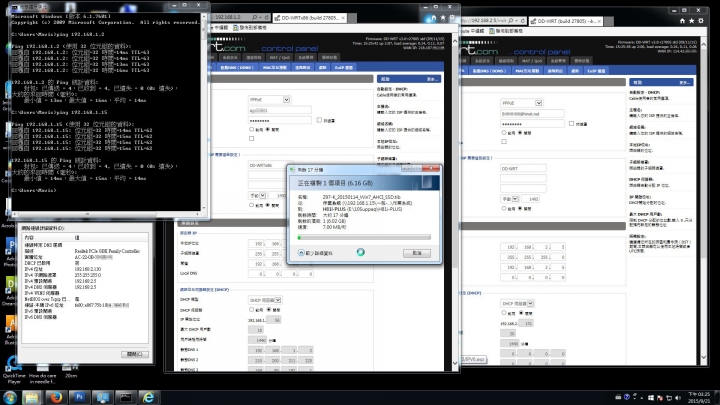Switch to Command Prompt taskbar icon
The image size is (720, 405).
tap(125, 397)
